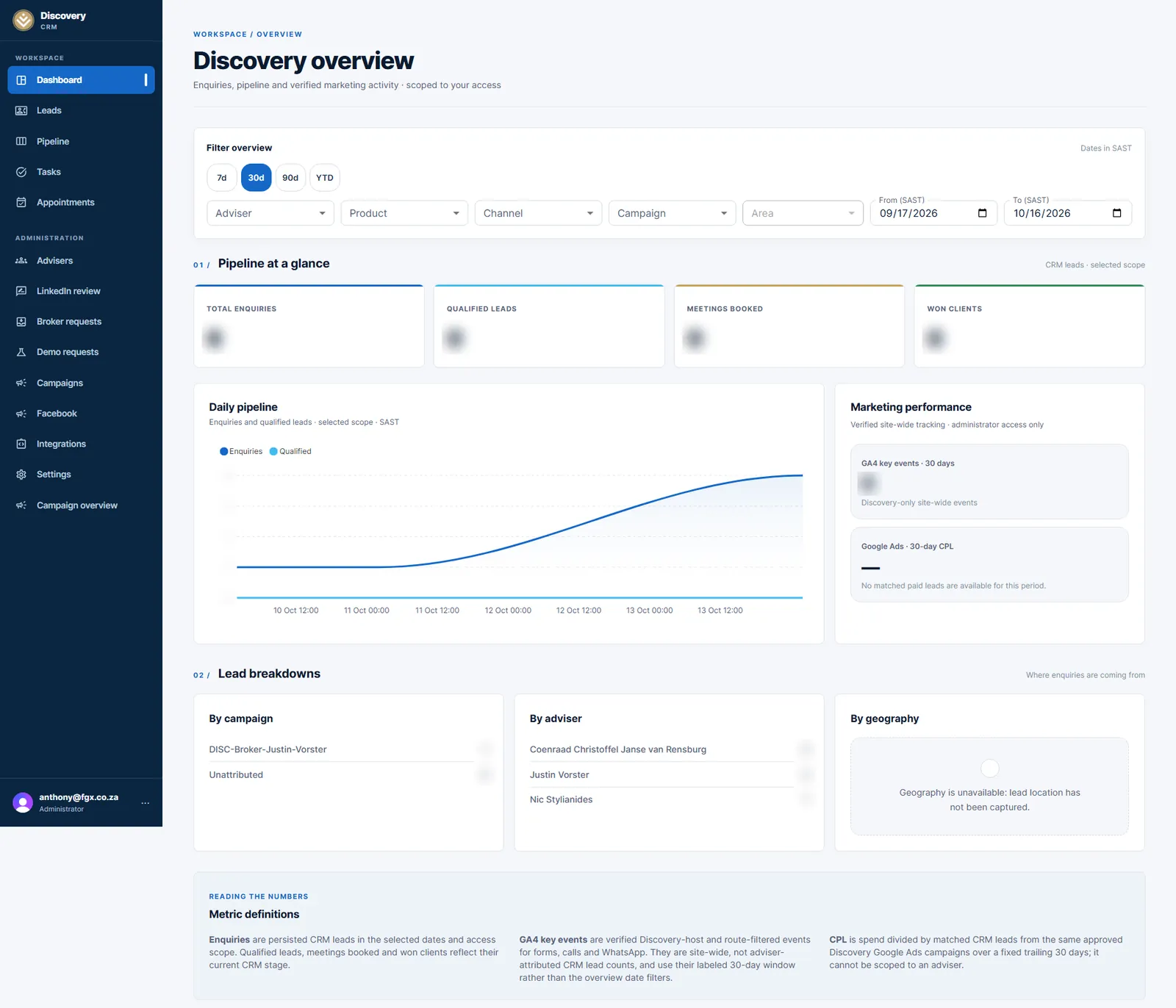Expand the Area filter dropdown
This screenshot has height=1008, width=1176.
click(x=803, y=213)
